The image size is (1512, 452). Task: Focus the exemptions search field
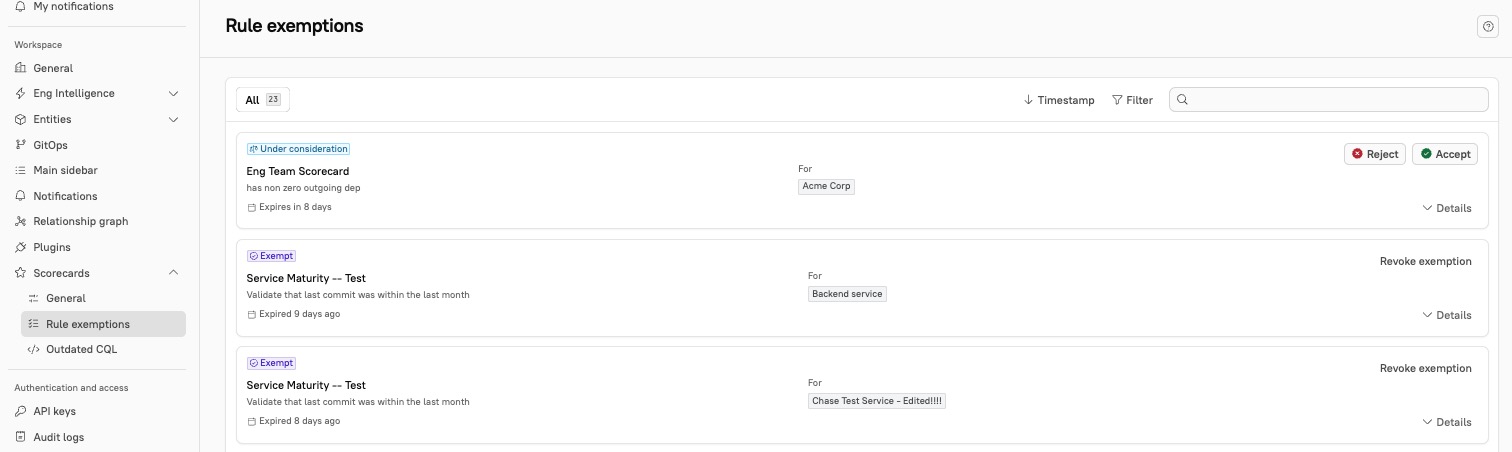[x=1329, y=100]
